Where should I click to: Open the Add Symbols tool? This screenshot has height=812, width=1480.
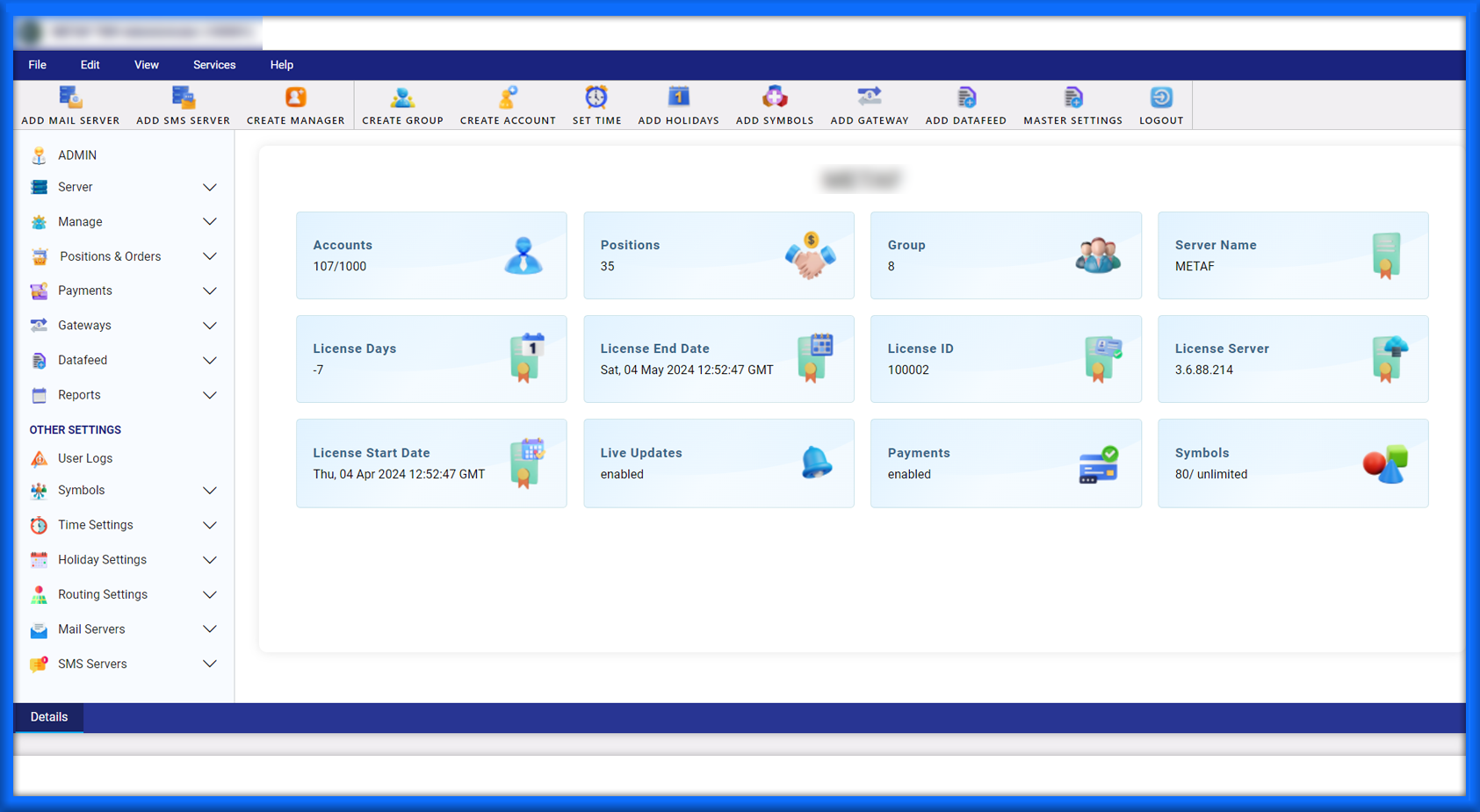pos(774,97)
